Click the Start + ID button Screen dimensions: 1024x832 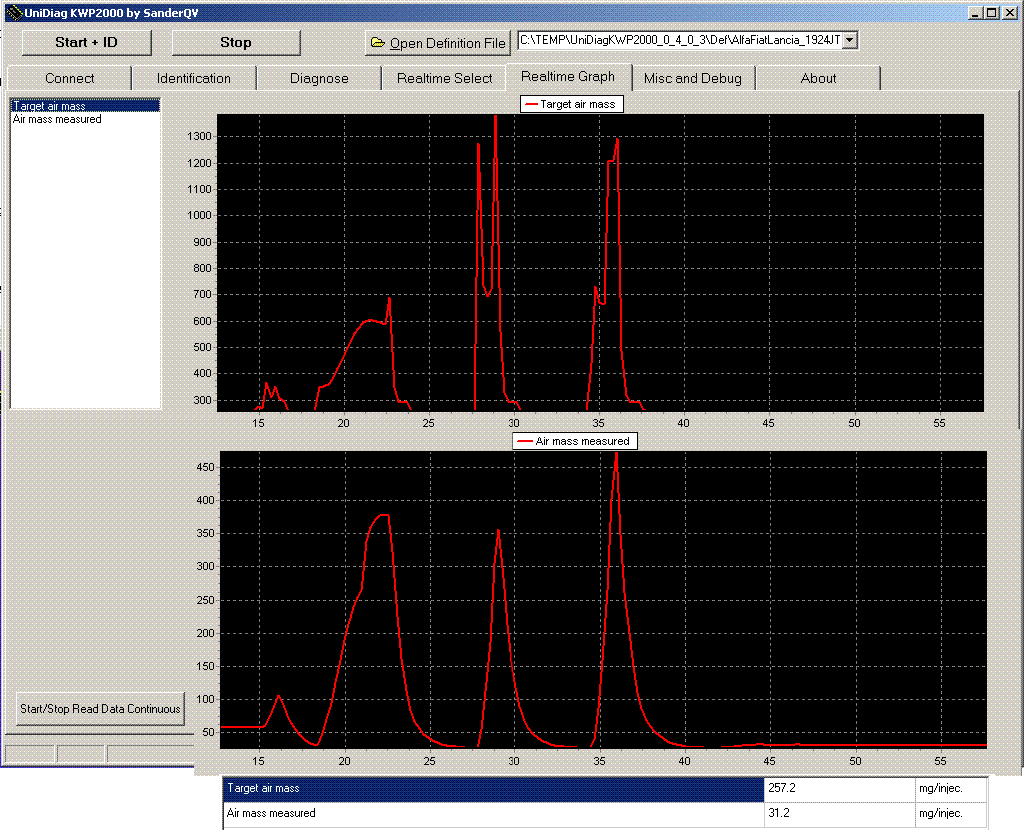86,42
